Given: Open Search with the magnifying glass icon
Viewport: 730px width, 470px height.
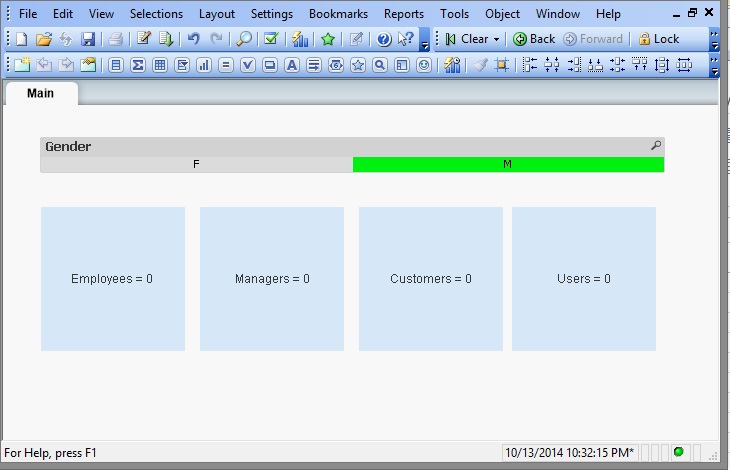Looking at the screenshot, I should coord(244,39).
